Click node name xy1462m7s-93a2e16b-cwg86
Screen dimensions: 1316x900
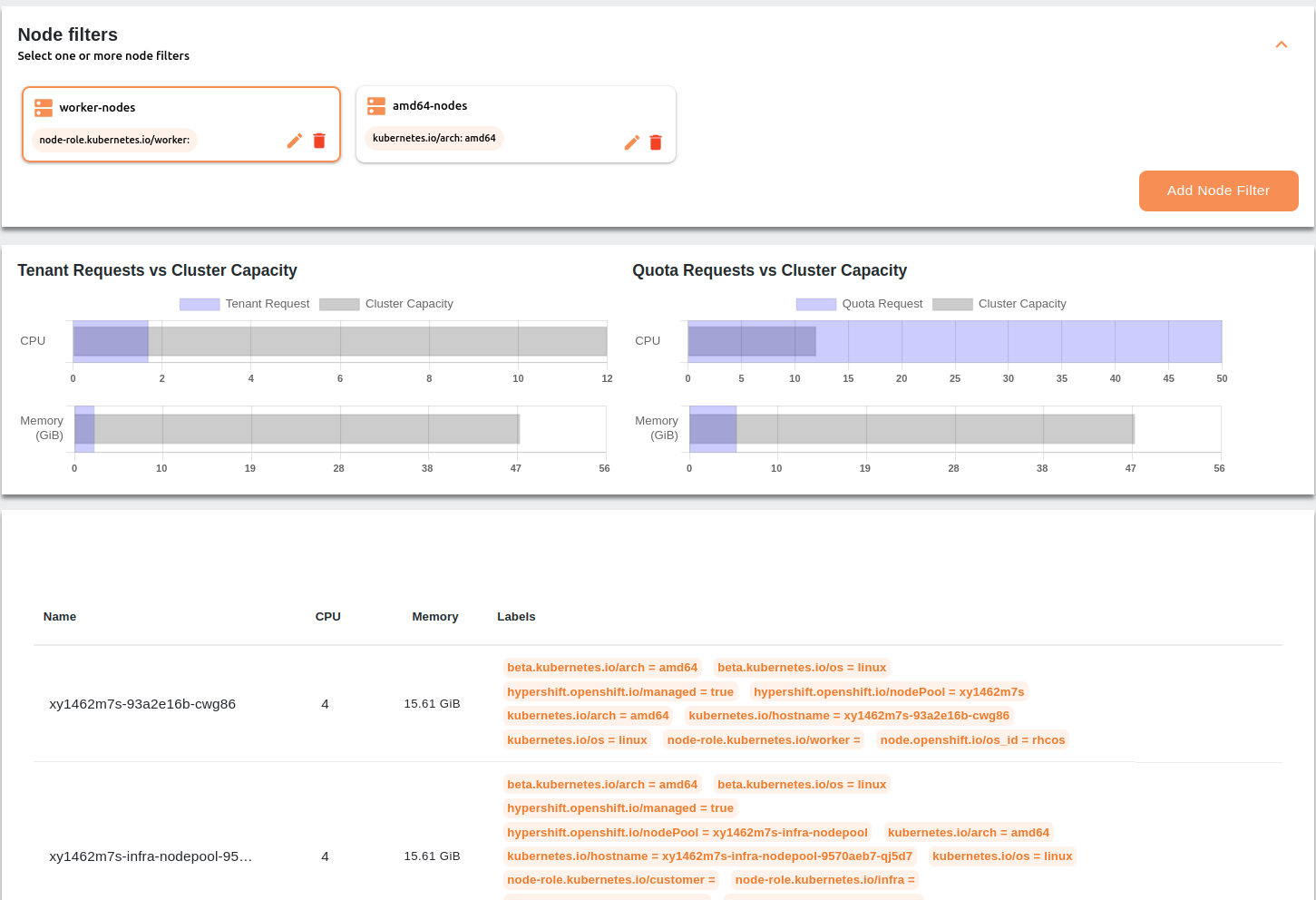[142, 704]
